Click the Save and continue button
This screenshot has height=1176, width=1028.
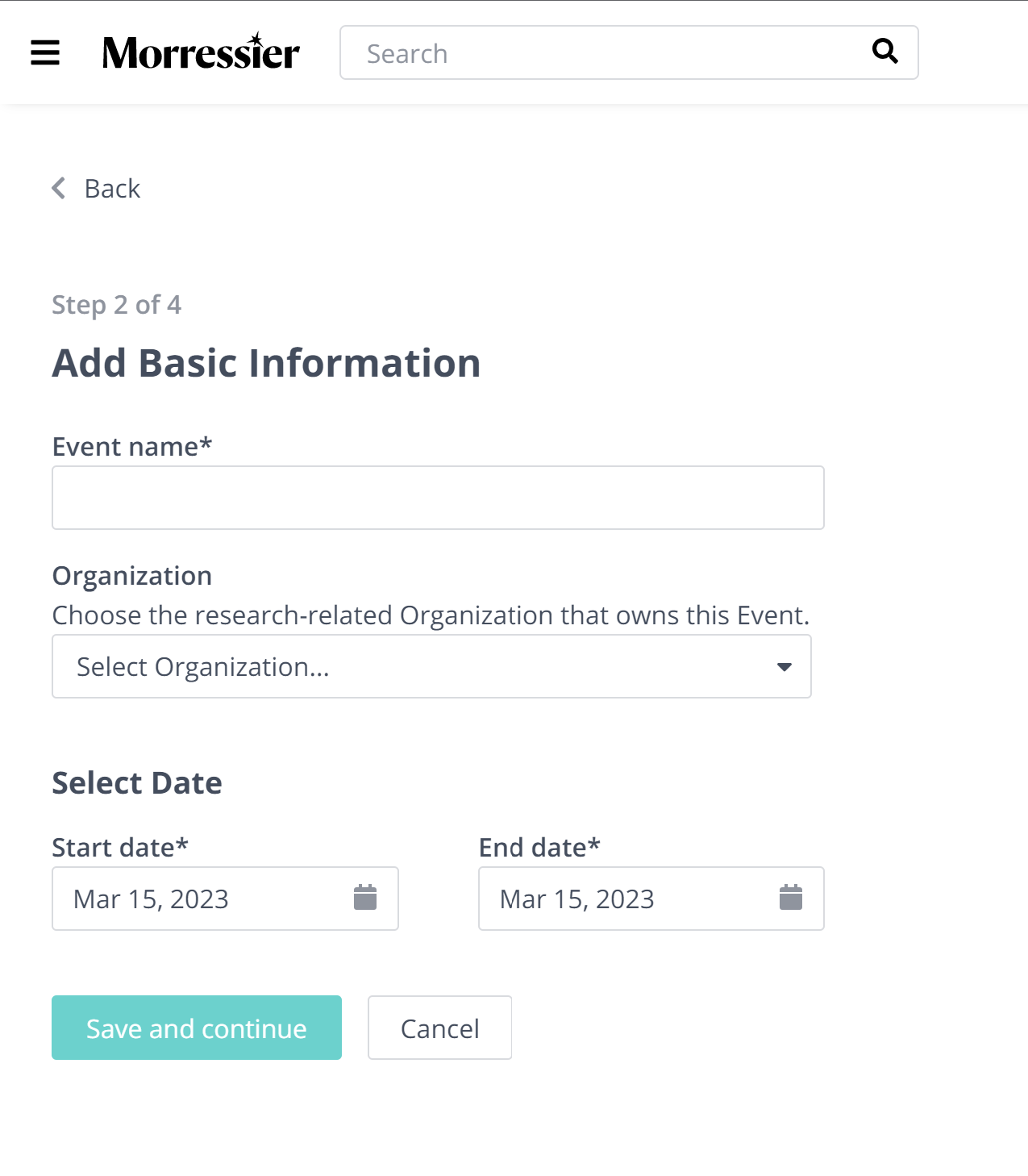pos(197,1028)
